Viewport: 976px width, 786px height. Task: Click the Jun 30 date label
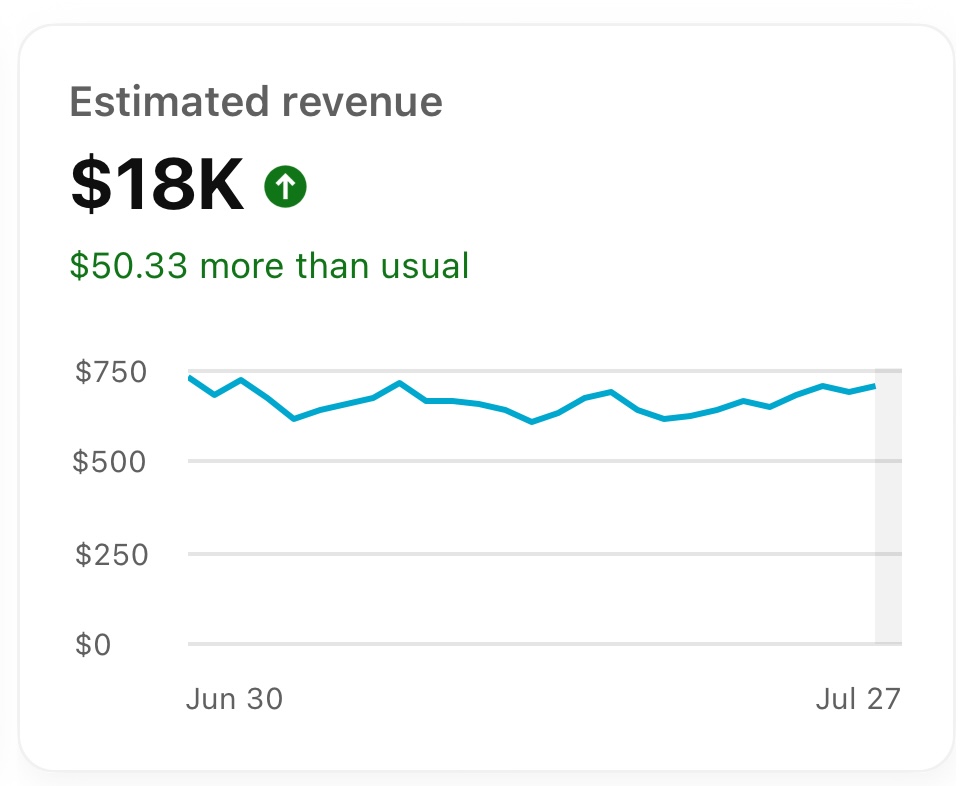(x=235, y=699)
